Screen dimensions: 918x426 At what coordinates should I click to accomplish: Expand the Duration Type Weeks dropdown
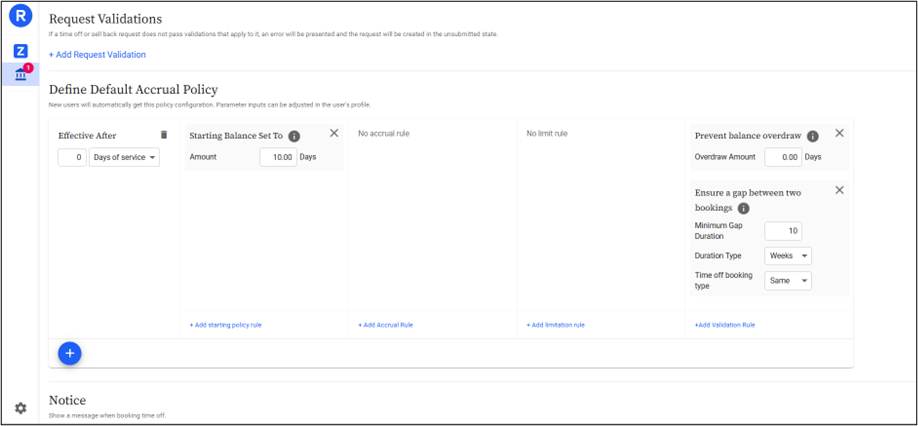click(788, 256)
